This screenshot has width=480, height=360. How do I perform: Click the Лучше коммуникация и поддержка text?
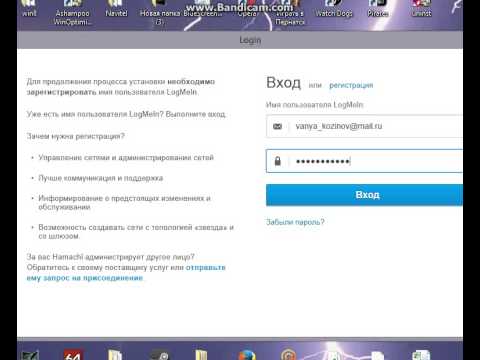pos(101,178)
